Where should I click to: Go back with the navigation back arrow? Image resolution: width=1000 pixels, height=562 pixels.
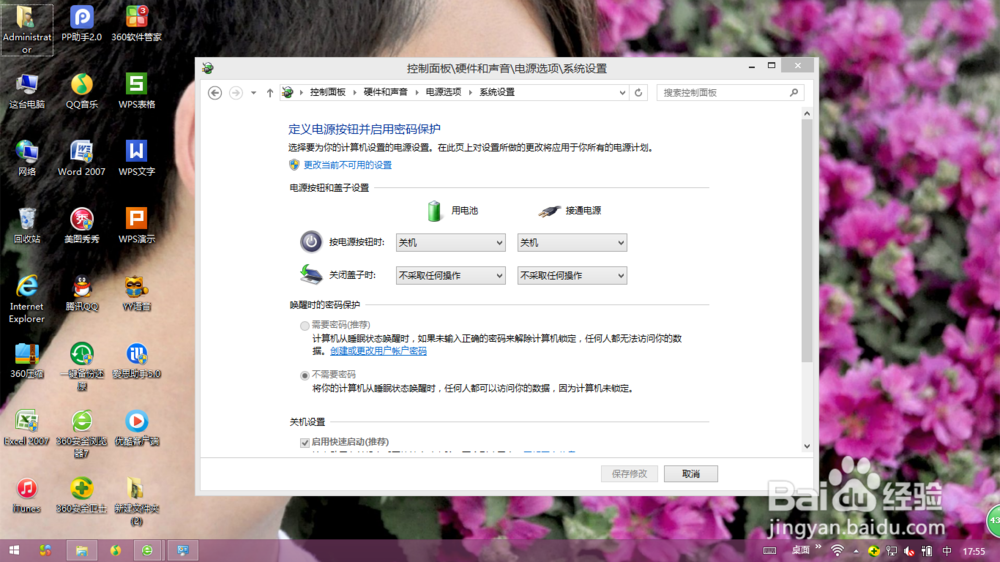click(x=215, y=92)
